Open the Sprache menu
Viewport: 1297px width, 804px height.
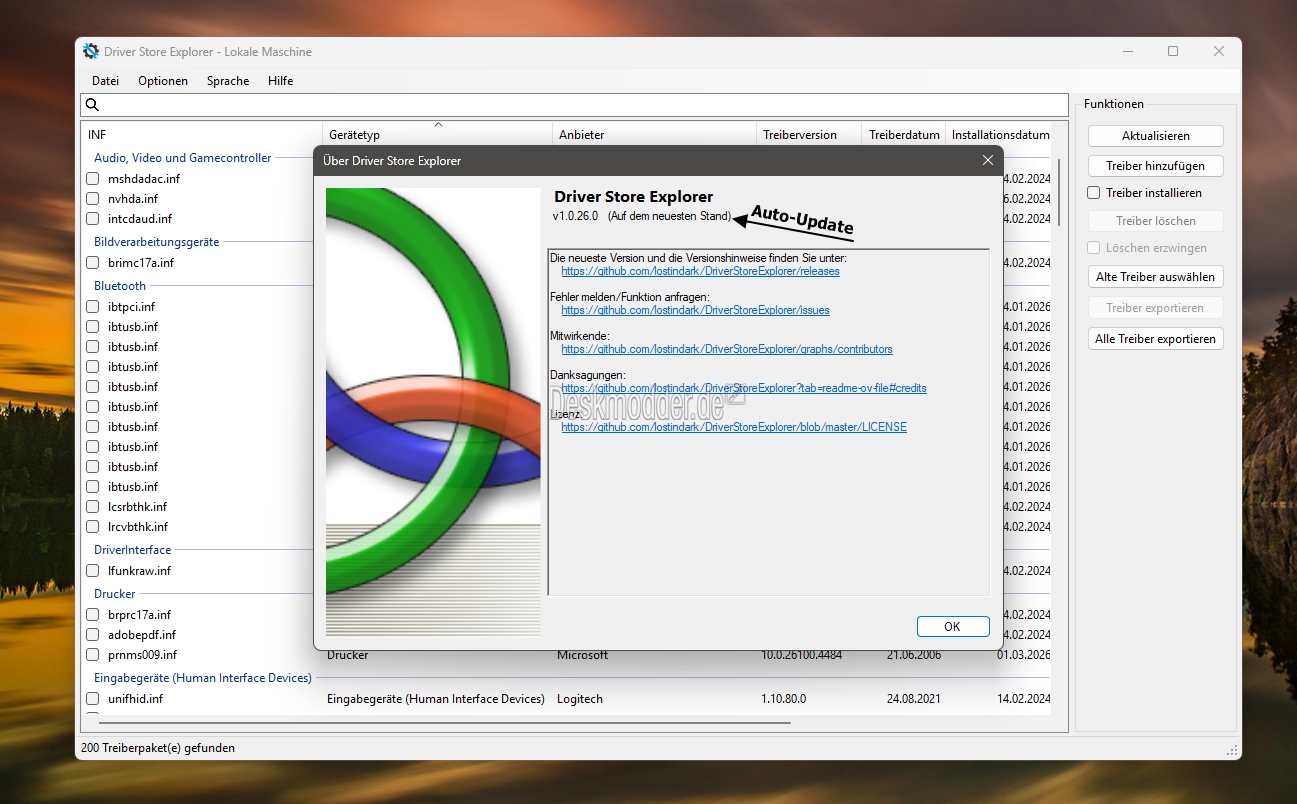click(228, 81)
